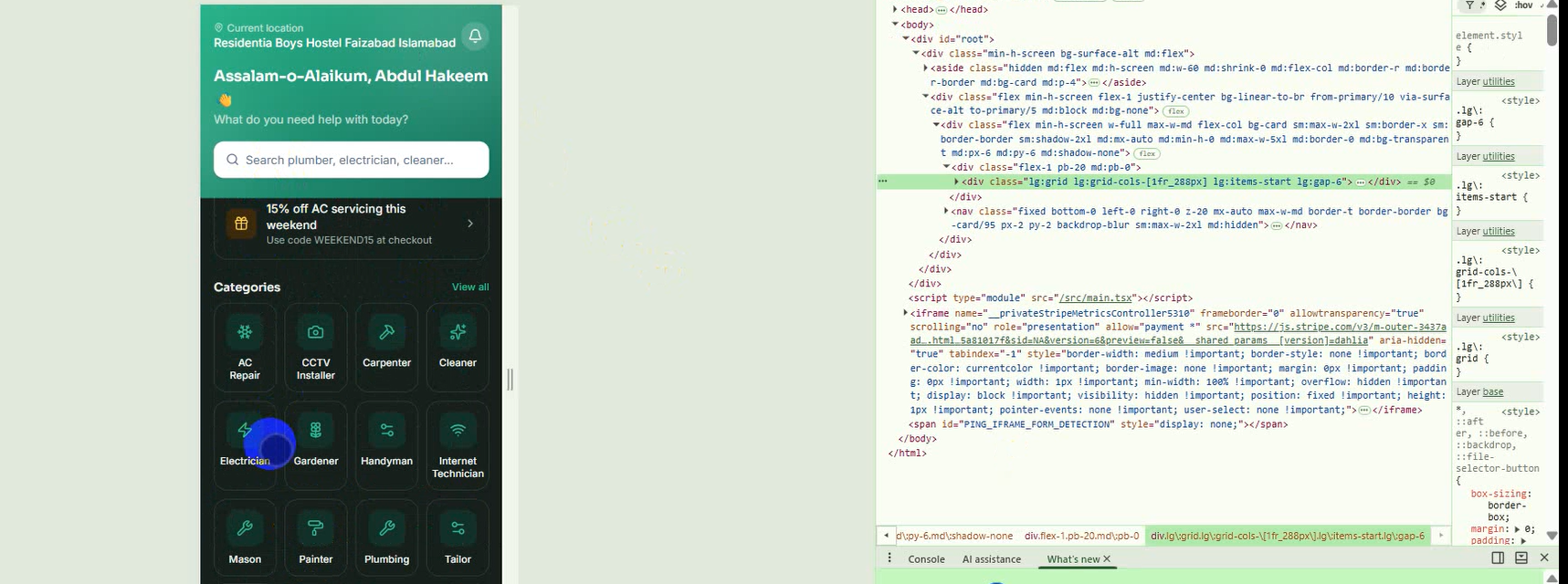
Task: Open the DevTools drawer three-dot menu
Action: [889, 558]
